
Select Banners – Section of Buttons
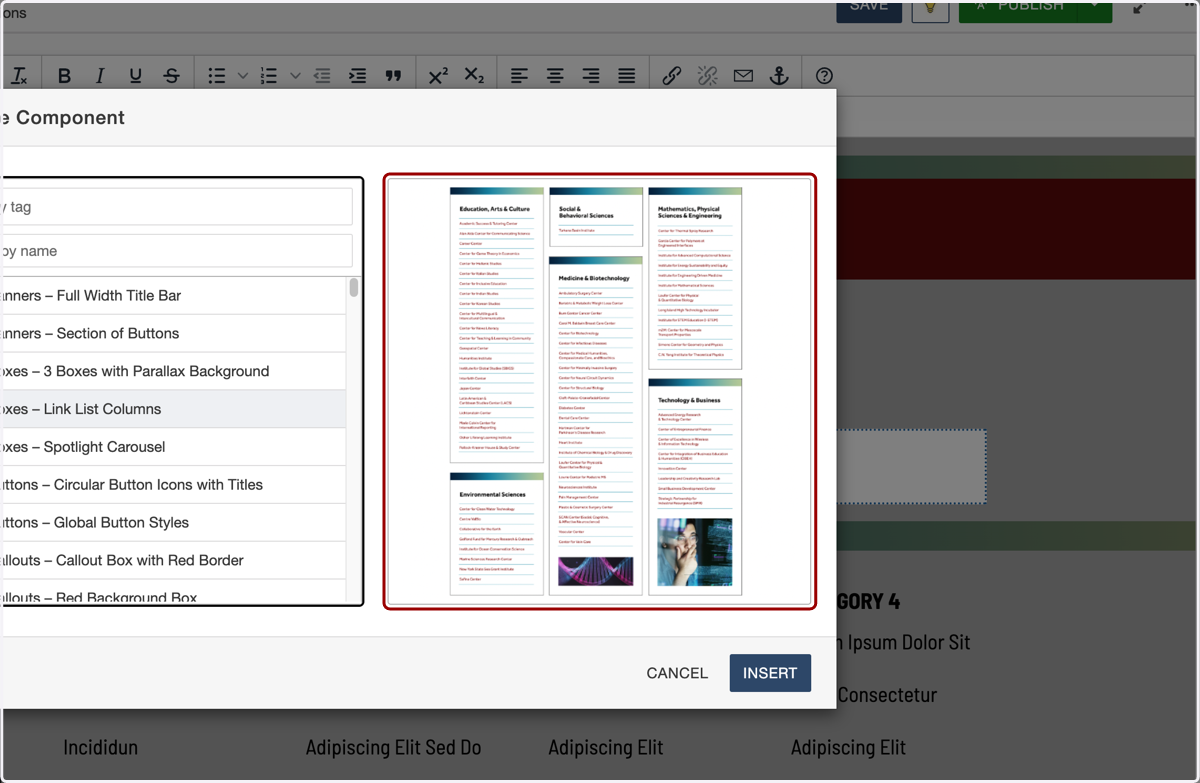point(174,334)
